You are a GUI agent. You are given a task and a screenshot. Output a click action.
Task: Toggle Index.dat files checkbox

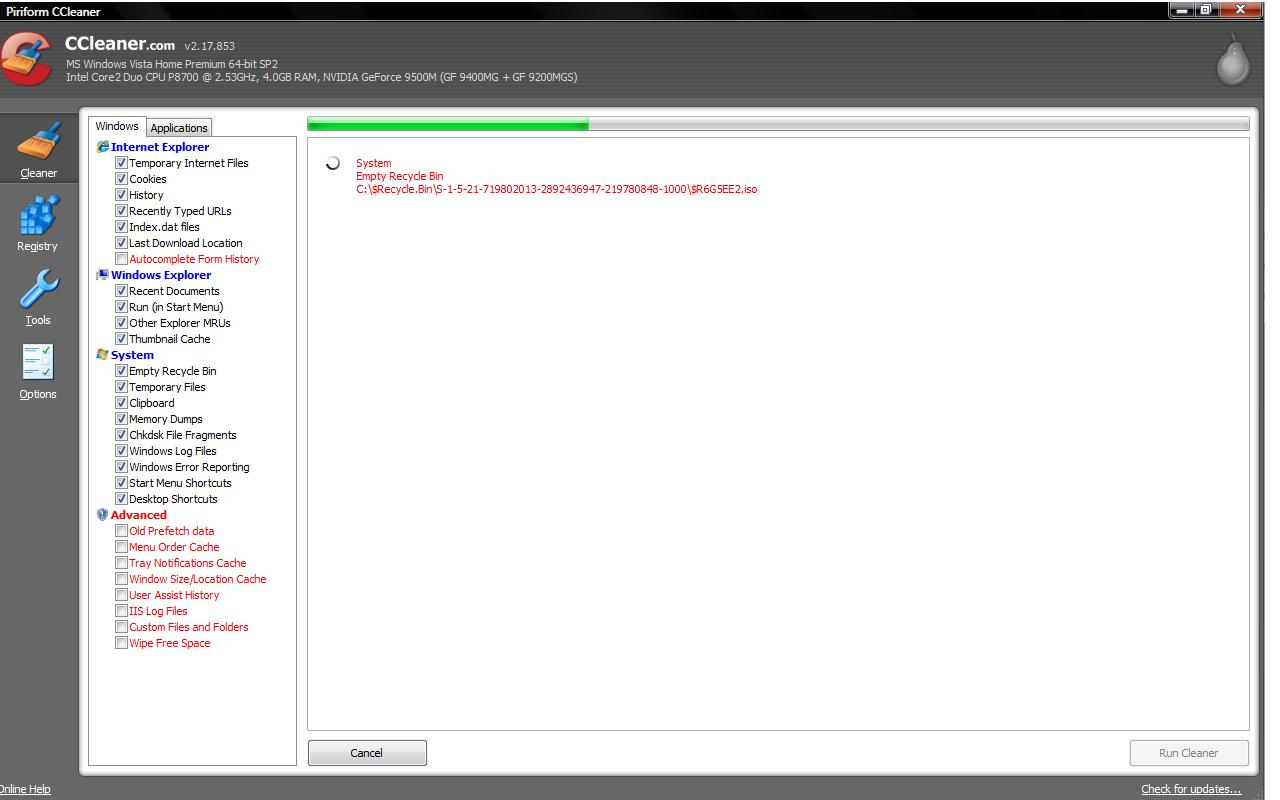(x=121, y=227)
